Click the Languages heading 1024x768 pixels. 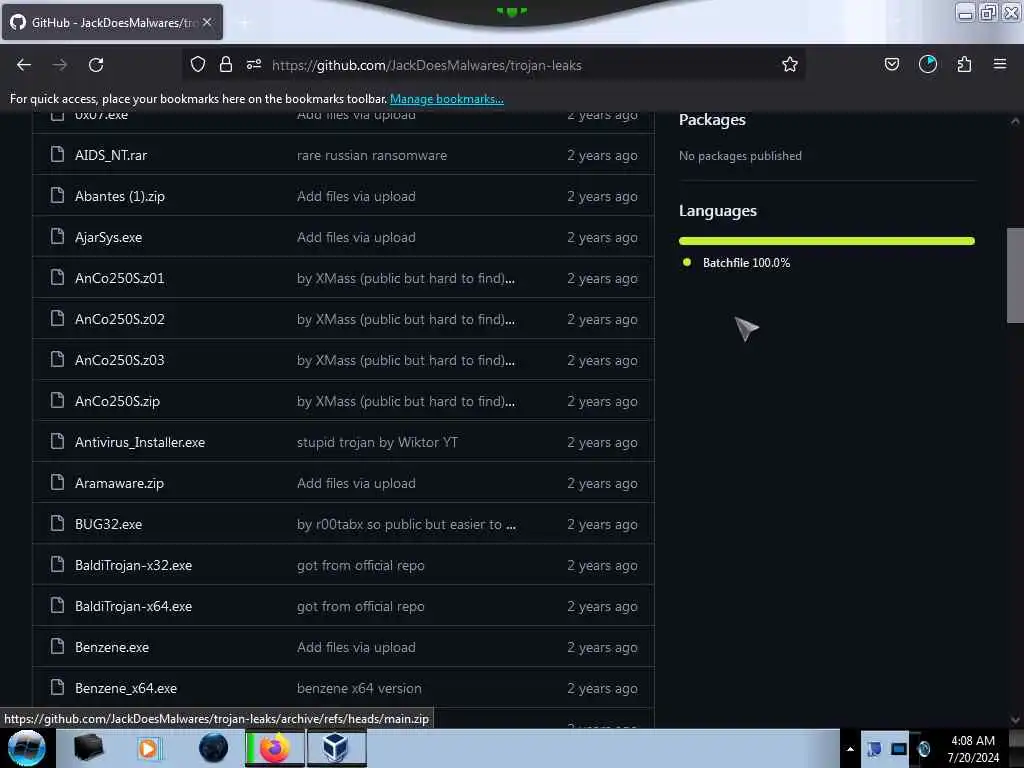tap(718, 211)
